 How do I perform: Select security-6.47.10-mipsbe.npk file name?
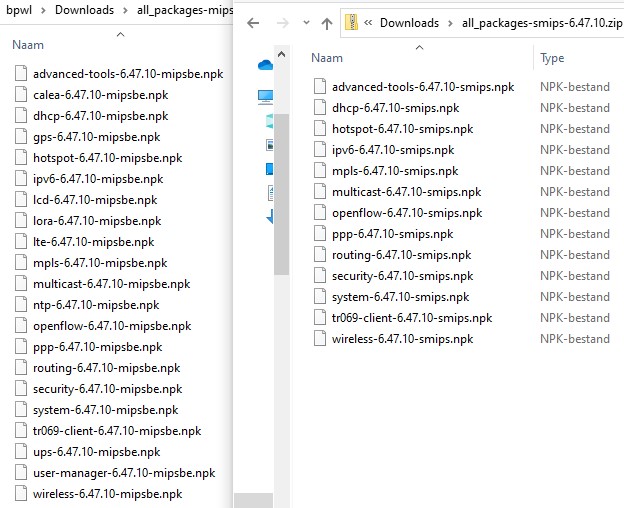click(x=107, y=389)
